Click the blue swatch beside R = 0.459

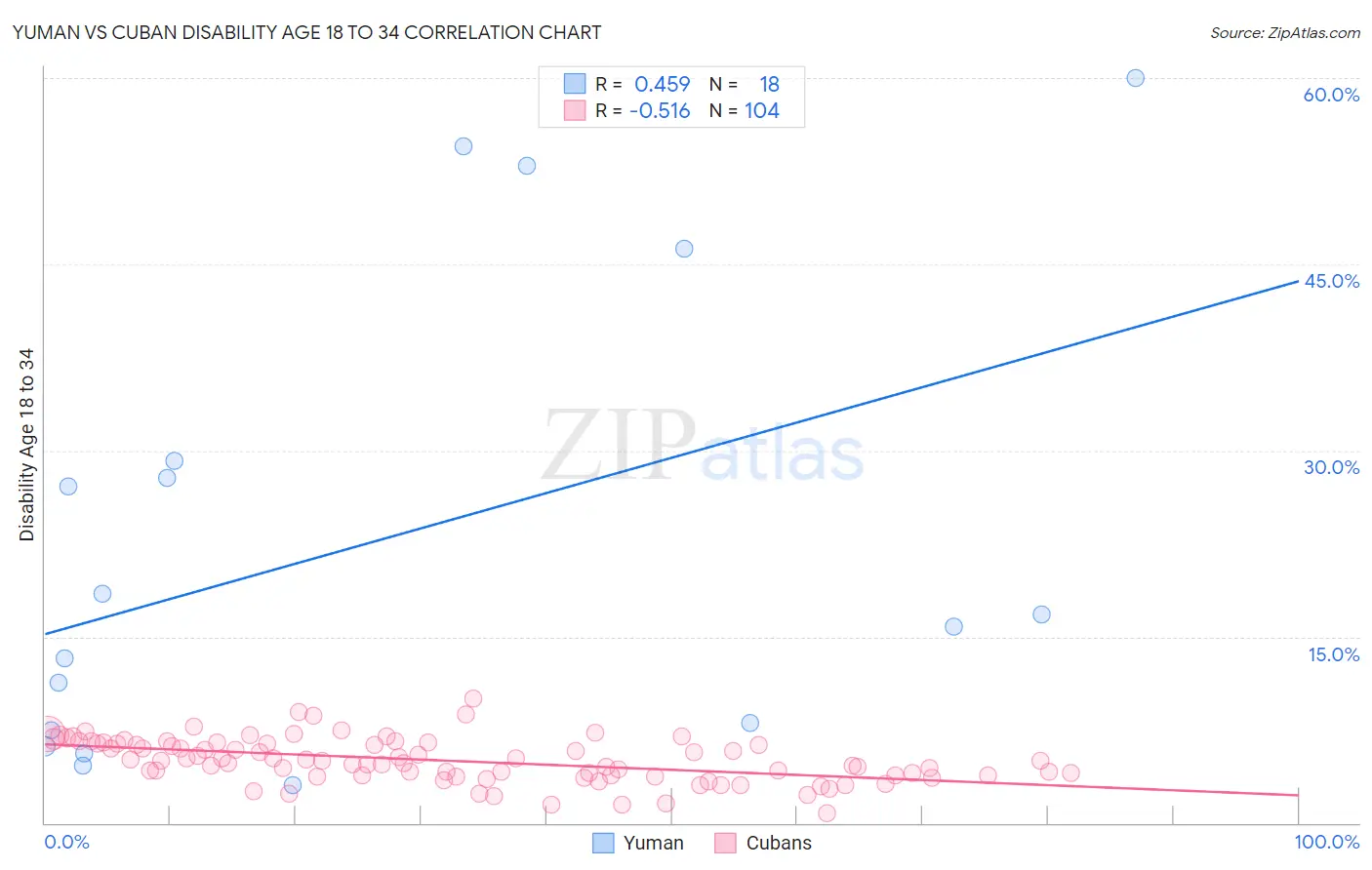pos(575,84)
